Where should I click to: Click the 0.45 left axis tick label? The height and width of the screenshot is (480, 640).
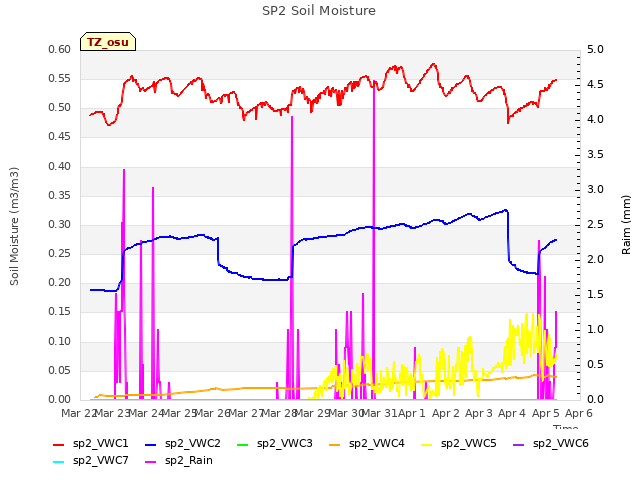click(60, 137)
